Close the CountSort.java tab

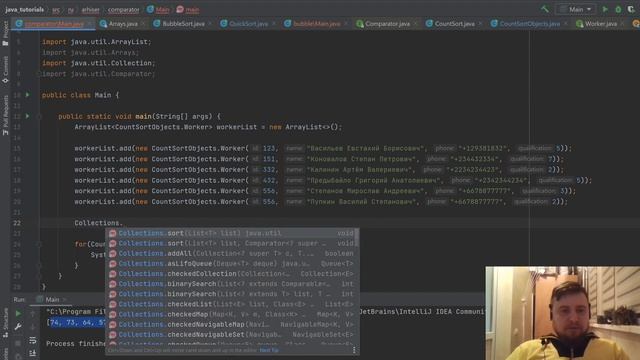(480, 24)
